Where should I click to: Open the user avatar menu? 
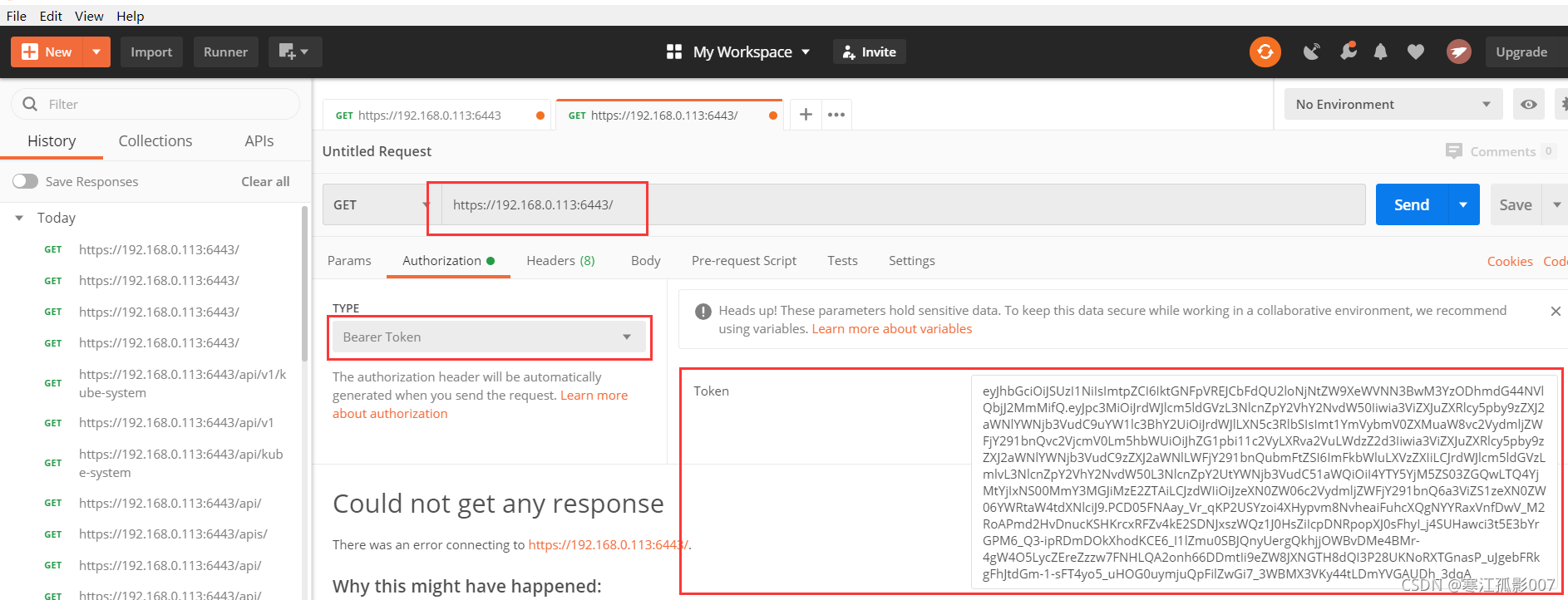tap(1458, 52)
